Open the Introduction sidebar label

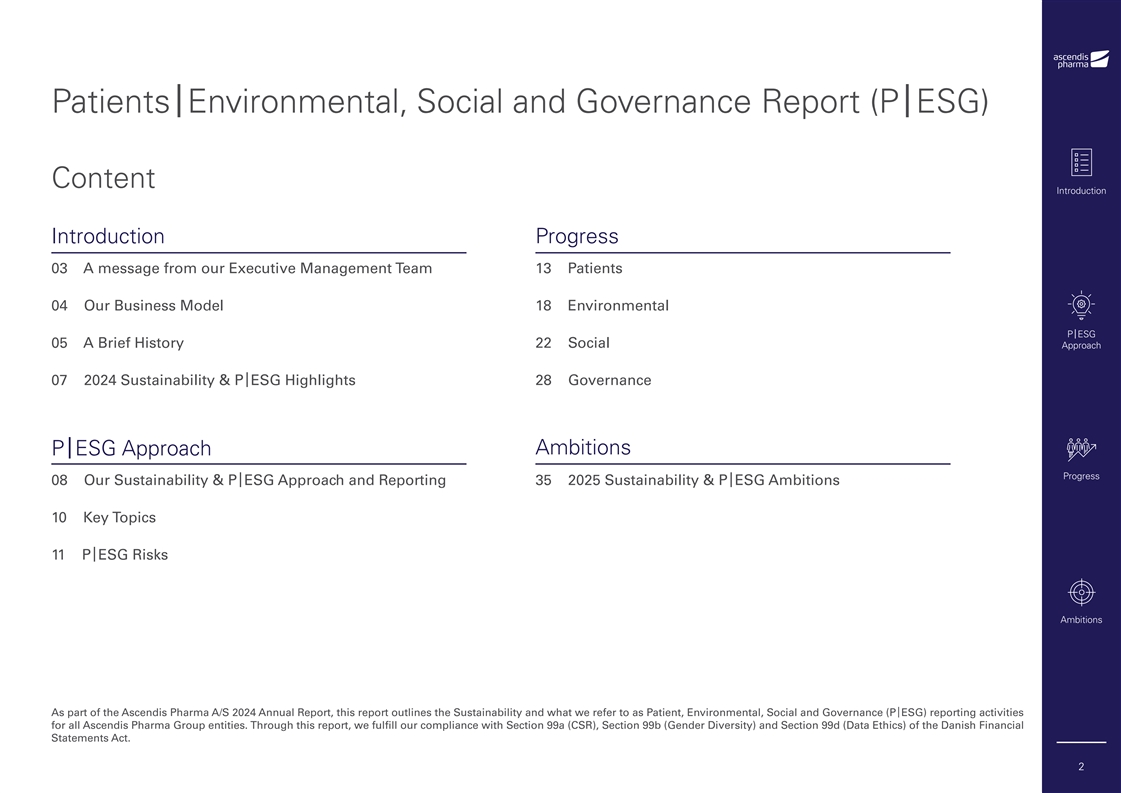click(1081, 191)
